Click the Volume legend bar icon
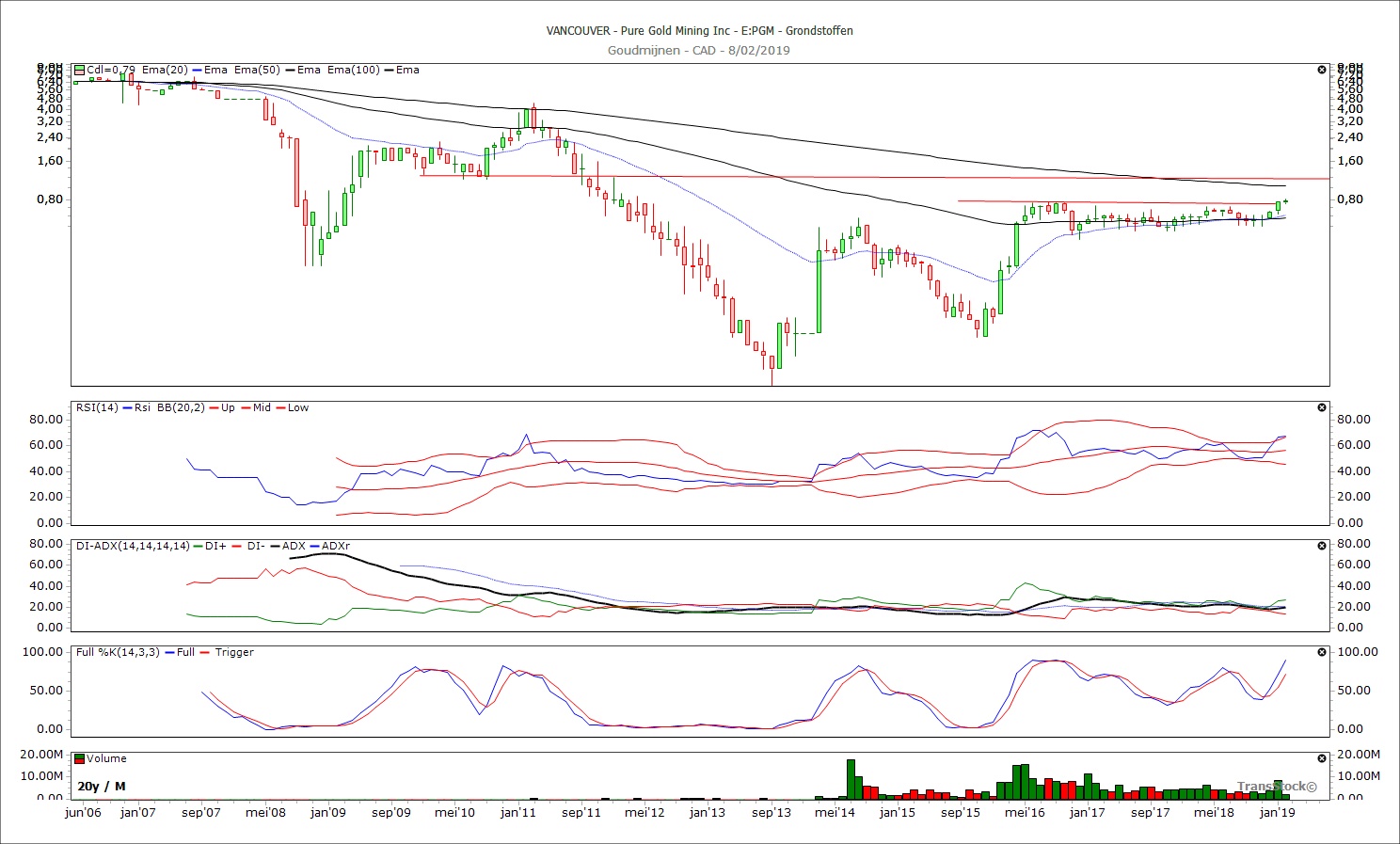This screenshot has width=1400, height=844. pyautogui.click(x=80, y=758)
